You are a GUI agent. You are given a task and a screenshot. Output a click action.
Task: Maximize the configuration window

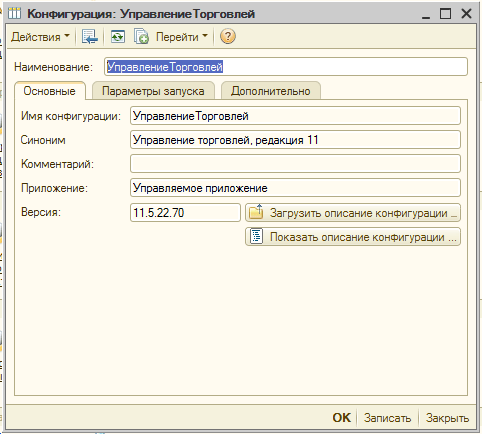445,14
